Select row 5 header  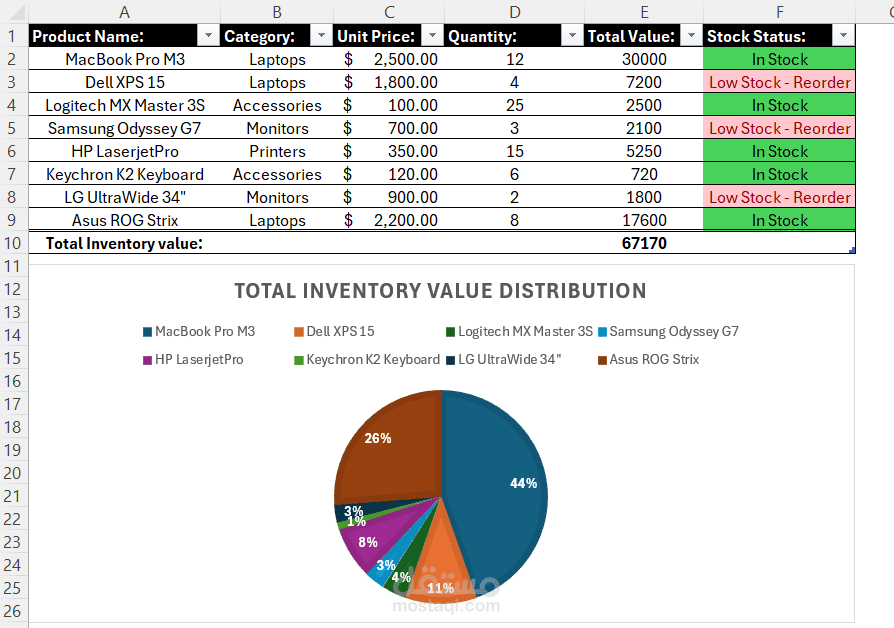tap(14, 128)
